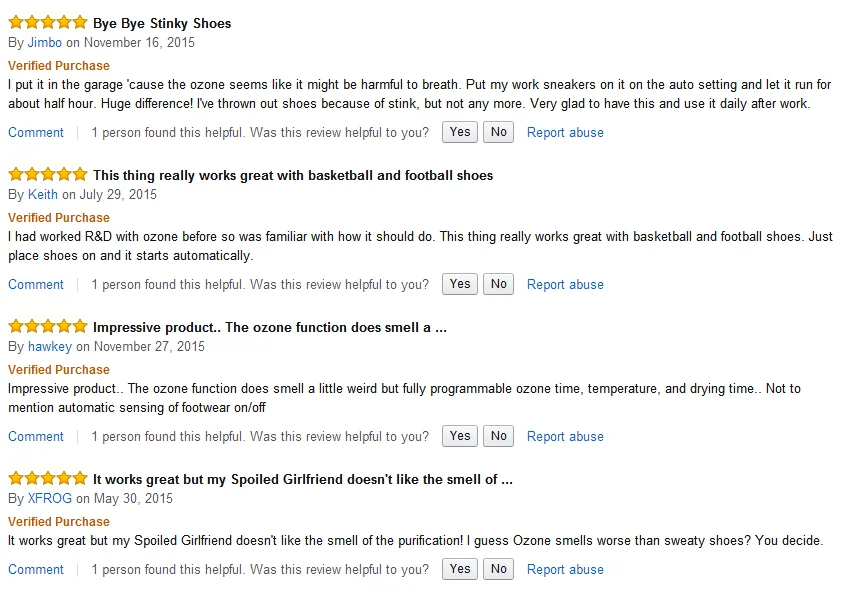Open reviewer Keith's profile
This screenshot has width=850, height=604.
click(43, 195)
